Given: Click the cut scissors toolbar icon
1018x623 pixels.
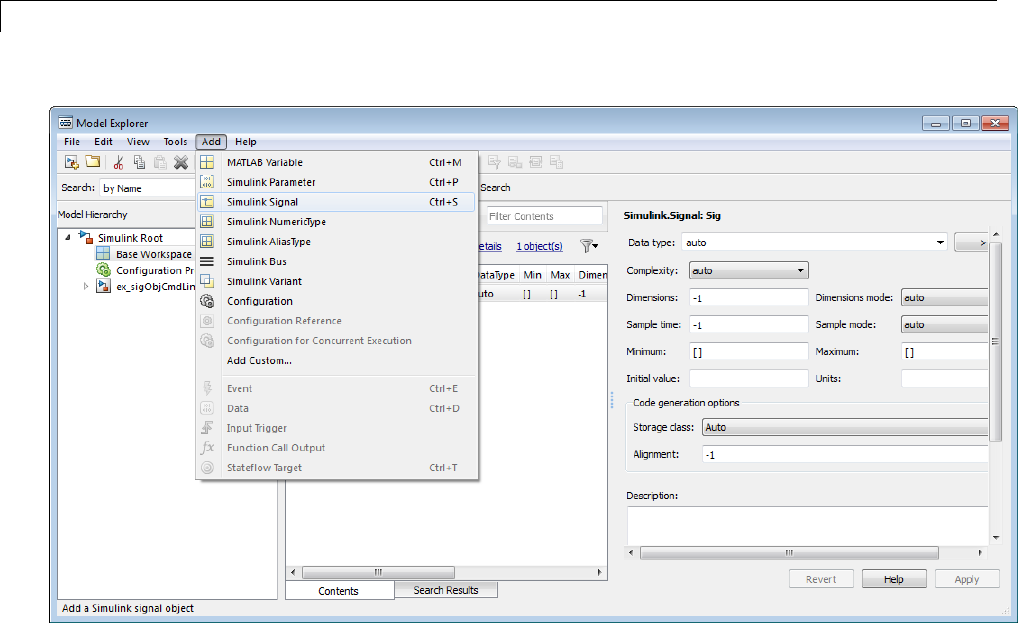Looking at the screenshot, I should [x=118, y=162].
